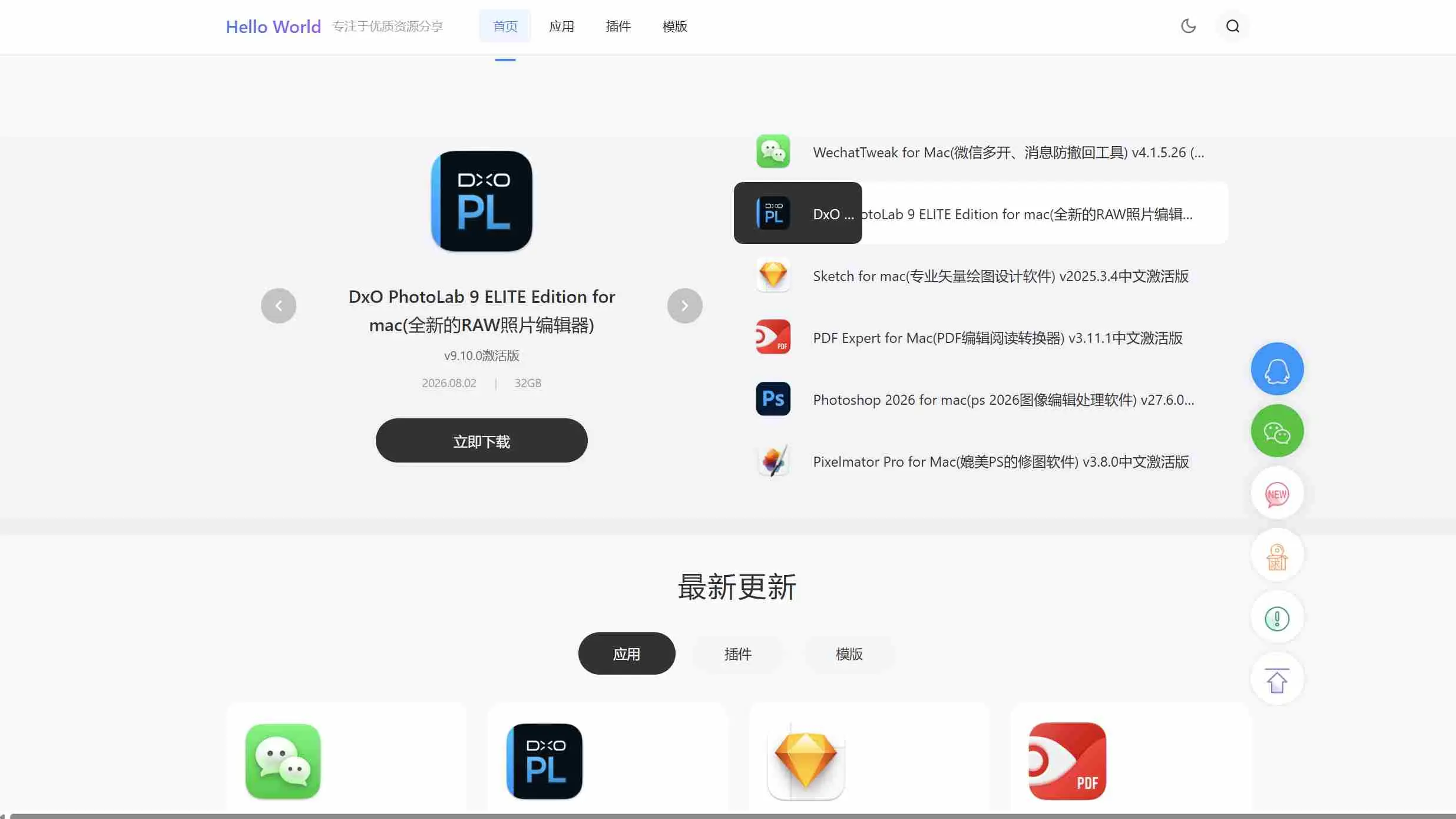Open the 应用 navigation menu item
The image size is (1456, 819).
561,26
